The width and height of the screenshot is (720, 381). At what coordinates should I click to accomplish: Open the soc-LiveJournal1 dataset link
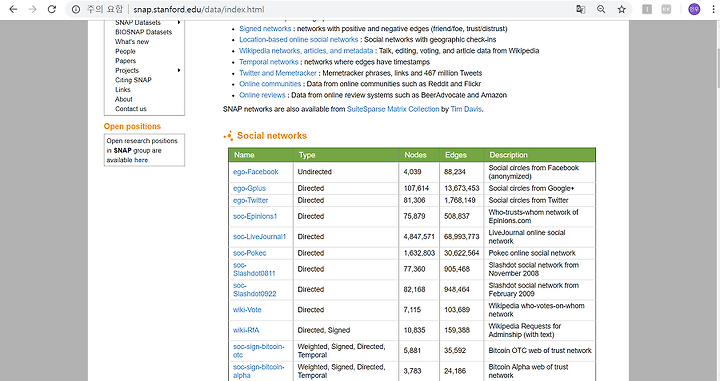pyautogui.click(x=259, y=236)
